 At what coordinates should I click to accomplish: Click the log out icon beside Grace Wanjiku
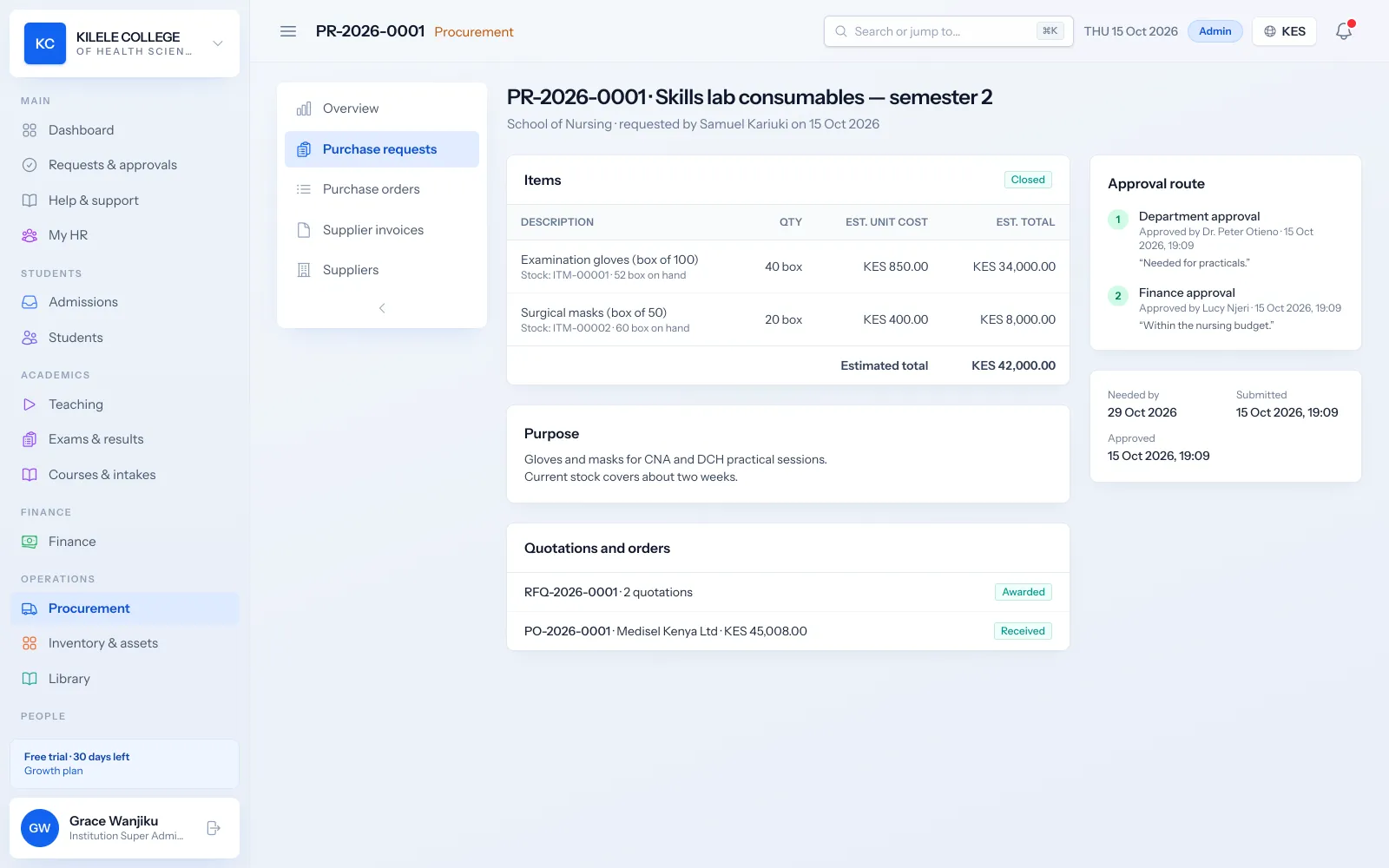214,828
